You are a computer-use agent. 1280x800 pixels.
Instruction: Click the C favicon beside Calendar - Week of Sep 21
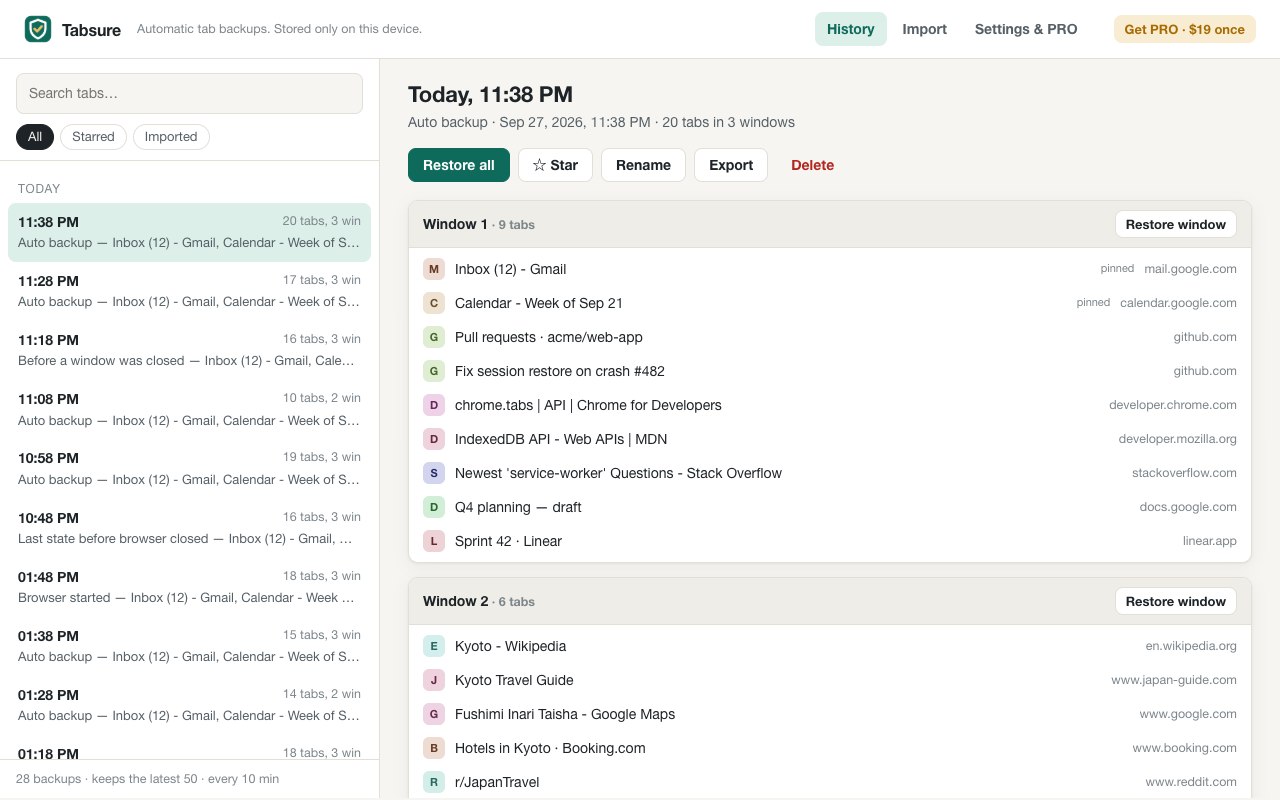tap(434, 303)
